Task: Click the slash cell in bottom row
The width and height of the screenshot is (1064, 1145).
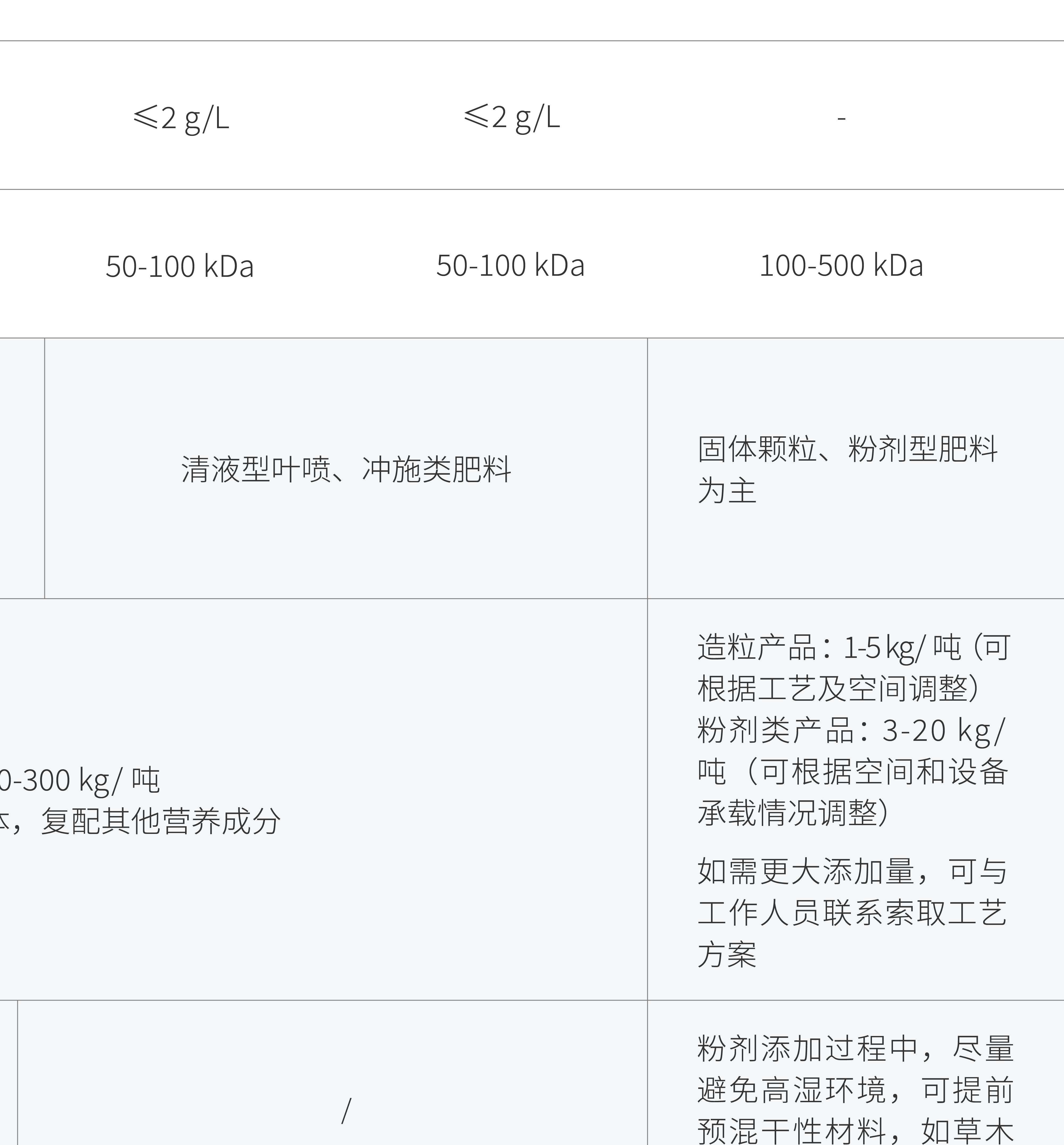Action: [x=346, y=1110]
